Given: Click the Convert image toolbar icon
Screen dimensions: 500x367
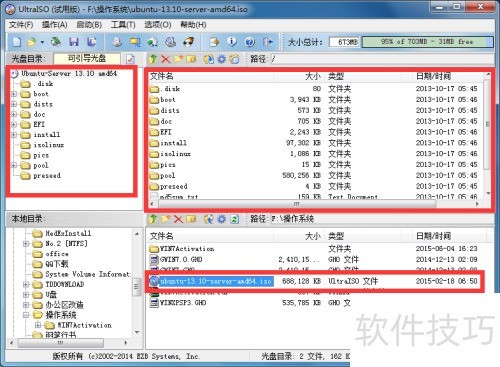Looking at the screenshot, I should coord(153,42).
